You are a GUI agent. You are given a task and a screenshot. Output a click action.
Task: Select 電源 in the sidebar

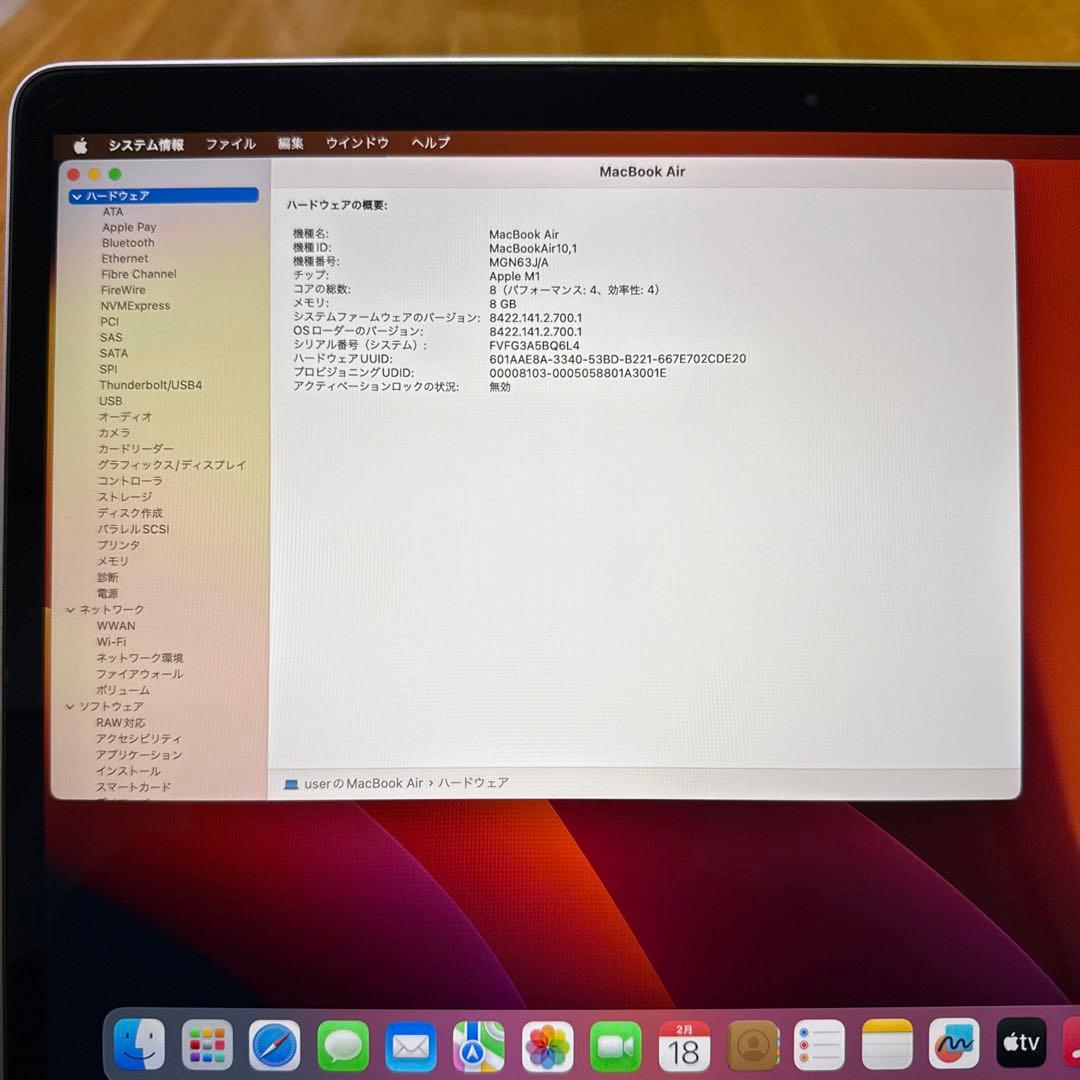[107, 594]
